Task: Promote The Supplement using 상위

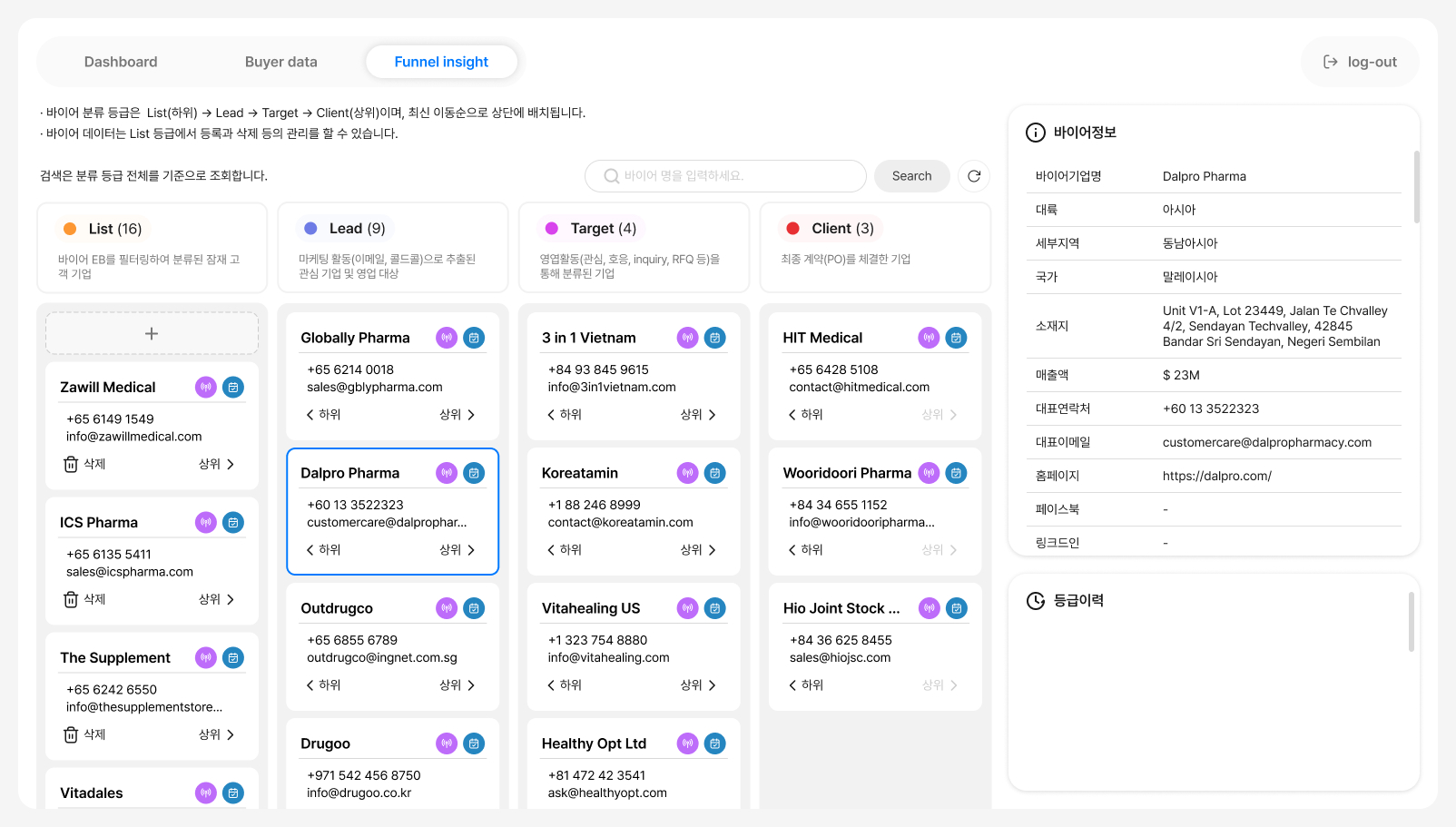Action: click(x=217, y=734)
